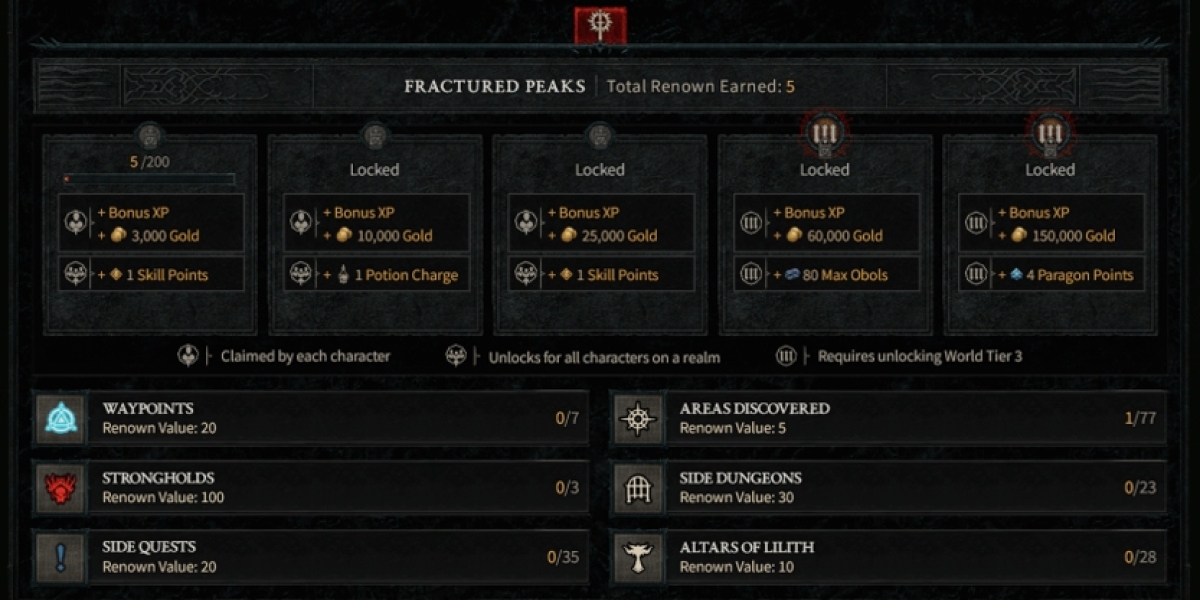
Task: Click the Areas Discovered compass icon
Action: (x=638, y=418)
